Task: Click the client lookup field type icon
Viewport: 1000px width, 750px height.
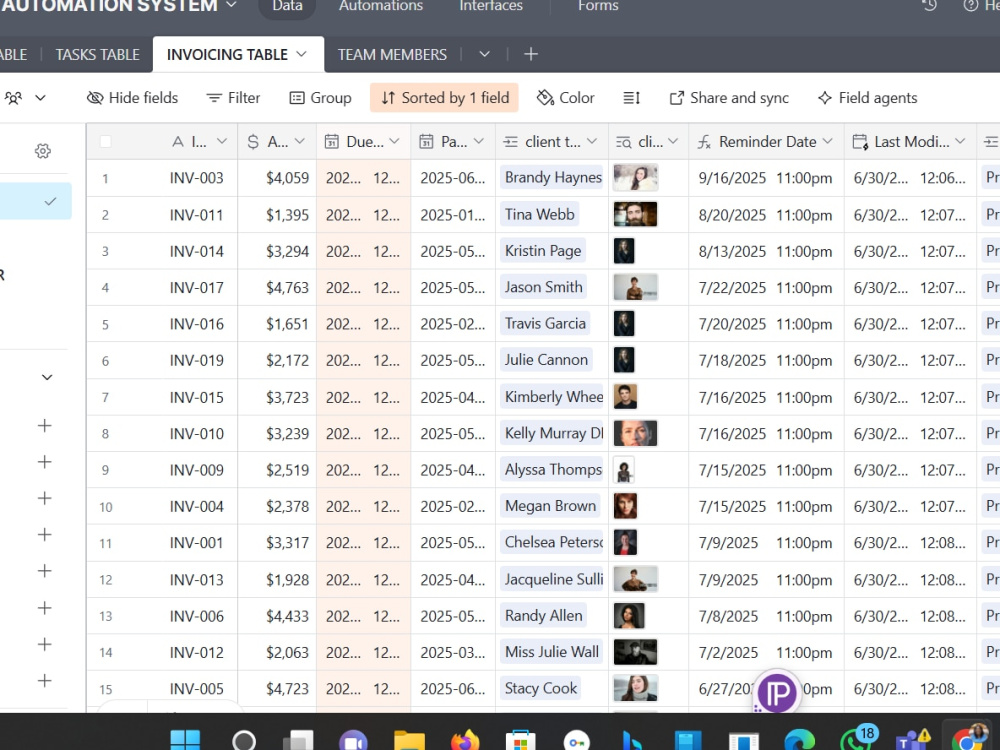Action: [x=623, y=142]
